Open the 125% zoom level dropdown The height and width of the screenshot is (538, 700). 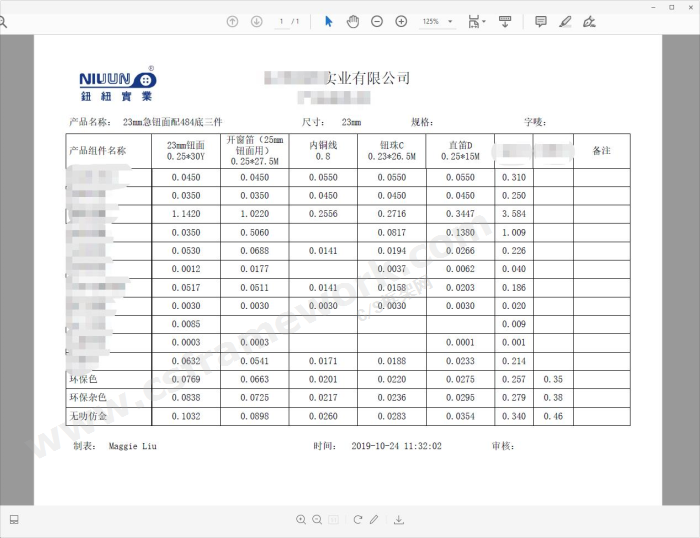tap(436, 21)
